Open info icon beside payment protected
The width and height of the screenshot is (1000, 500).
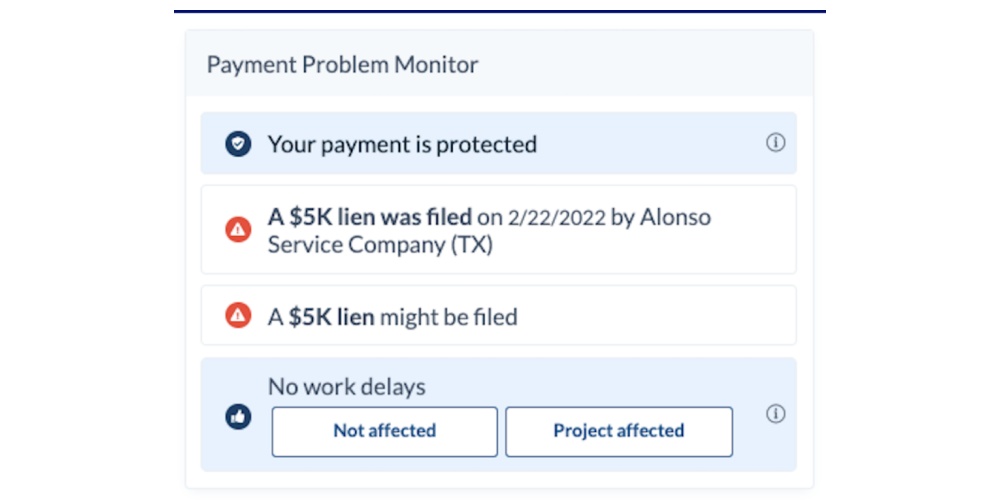[x=775, y=143]
